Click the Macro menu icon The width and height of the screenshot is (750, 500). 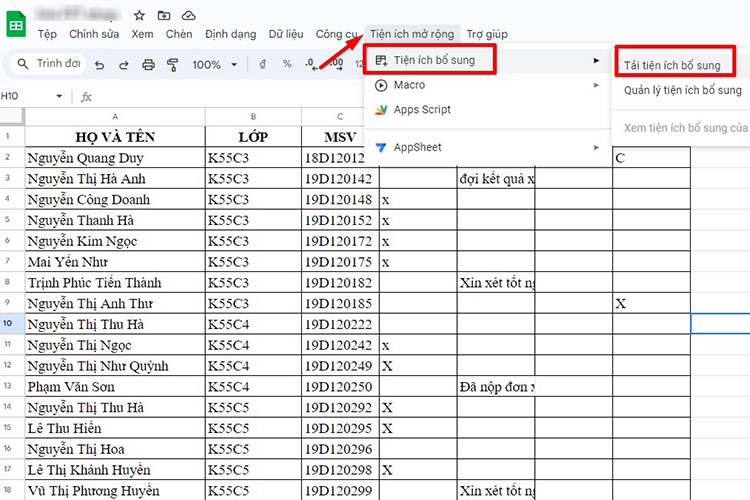pyautogui.click(x=381, y=85)
